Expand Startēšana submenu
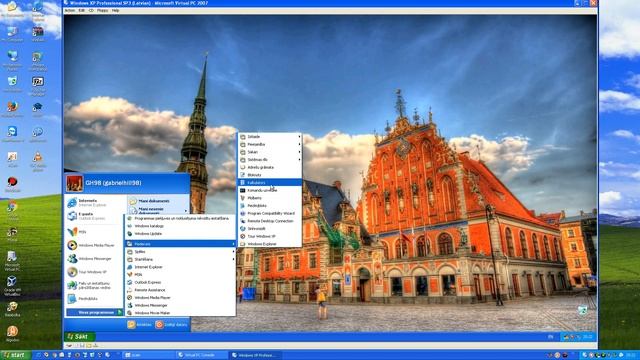Screen dimensions: 640x360 click(x=180, y=259)
